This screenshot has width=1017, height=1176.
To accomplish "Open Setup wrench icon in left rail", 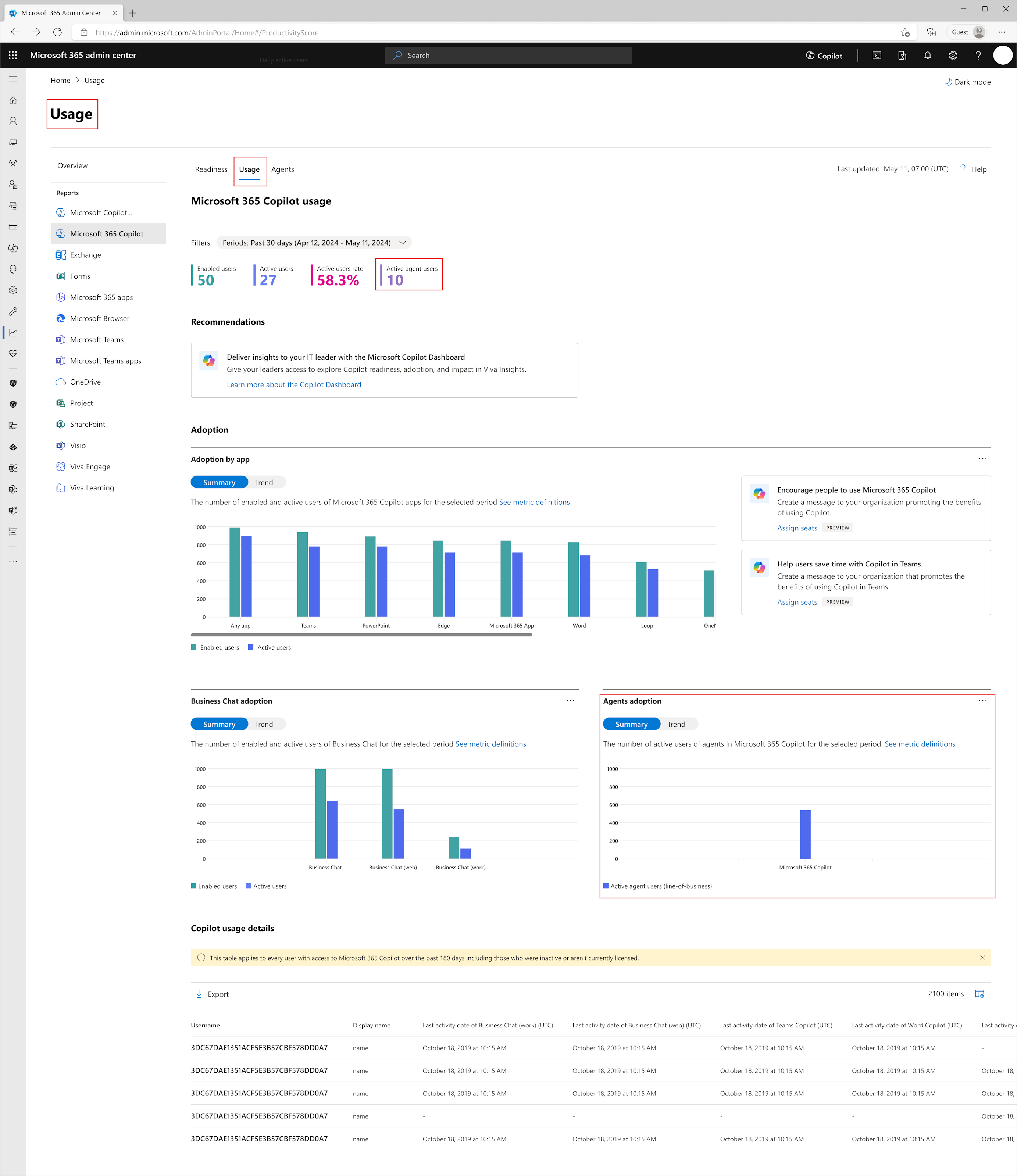I will [13, 312].
